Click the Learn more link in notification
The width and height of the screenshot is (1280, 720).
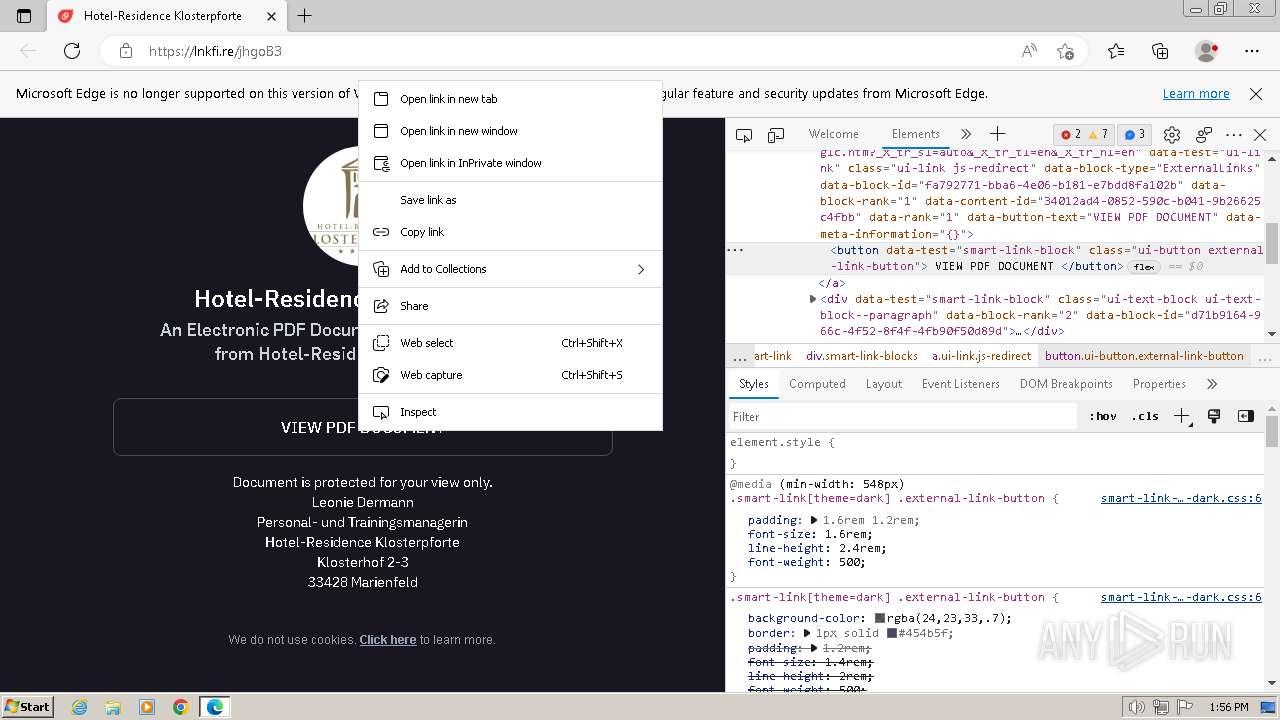[1196, 94]
